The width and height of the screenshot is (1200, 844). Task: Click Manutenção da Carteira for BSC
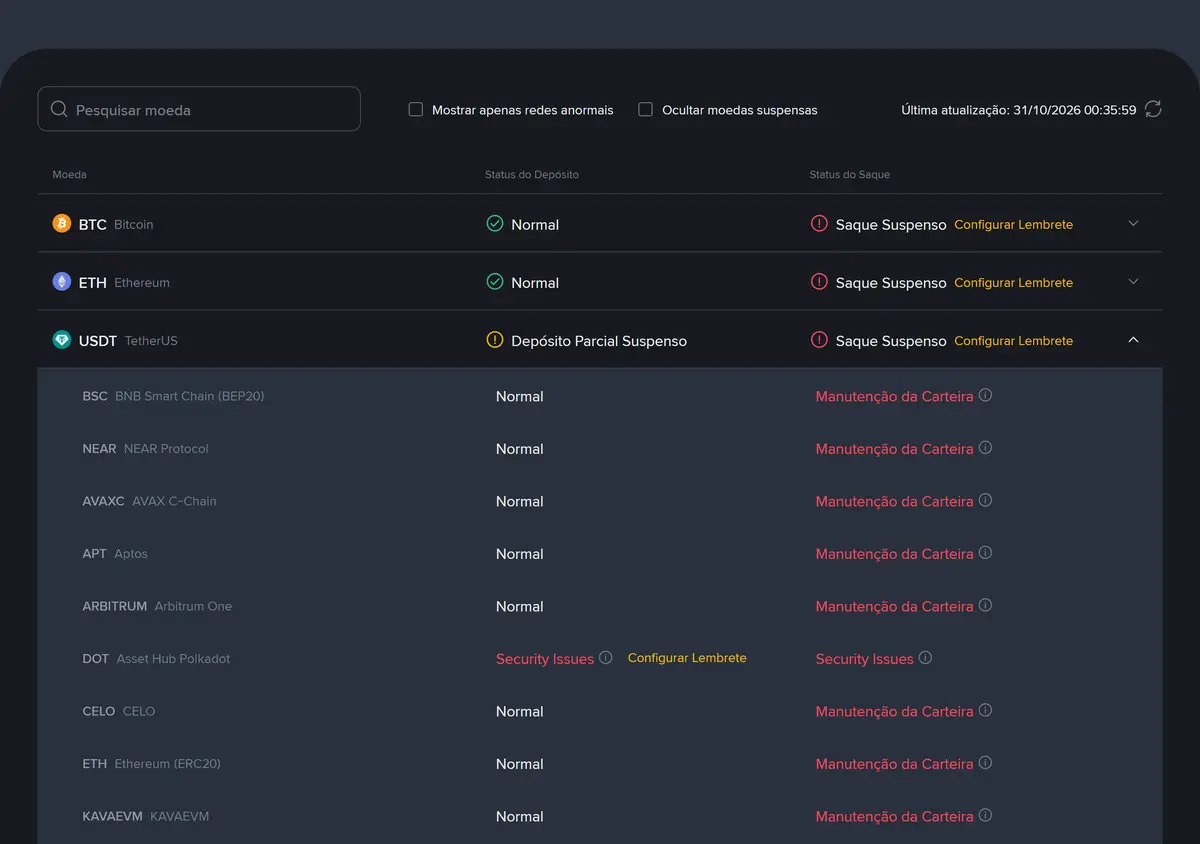pos(895,397)
